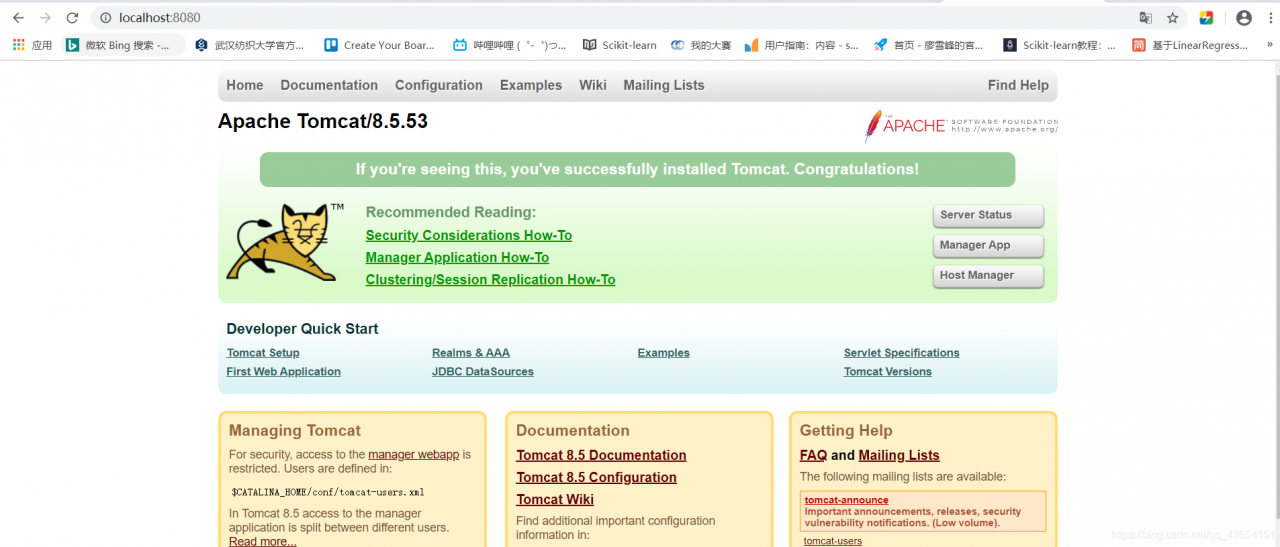Open the Servlet Specifications link
1280x547 pixels.
pos(902,353)
